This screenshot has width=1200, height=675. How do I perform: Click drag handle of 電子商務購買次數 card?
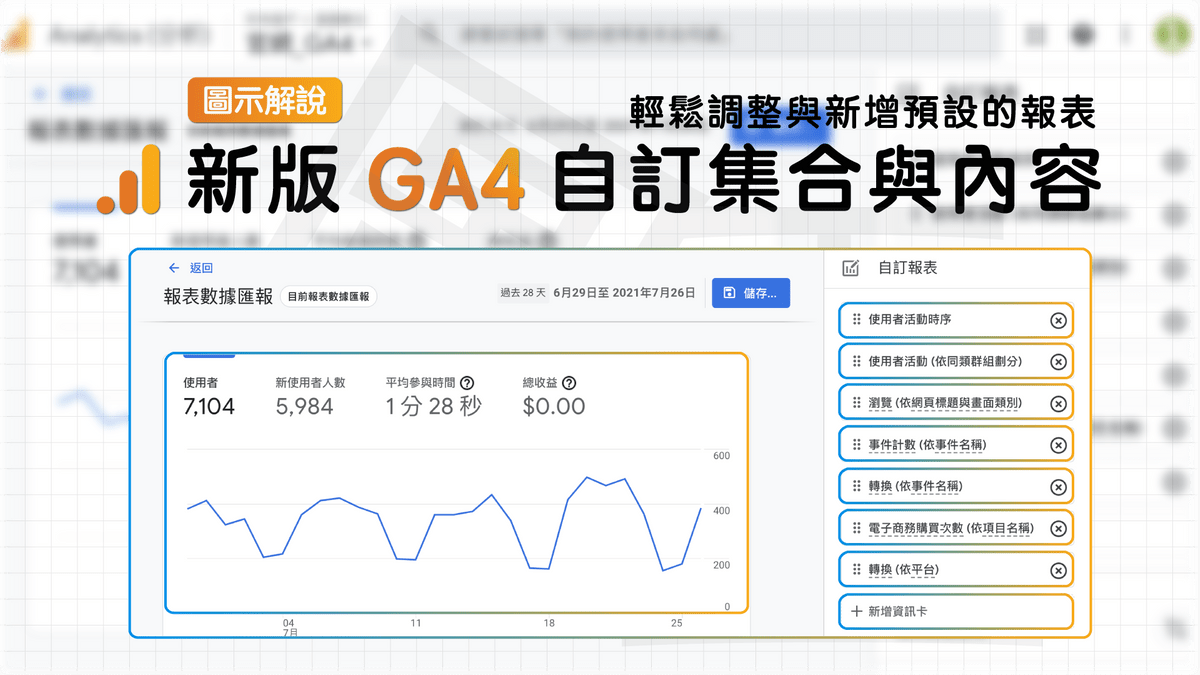coord(856,528)
